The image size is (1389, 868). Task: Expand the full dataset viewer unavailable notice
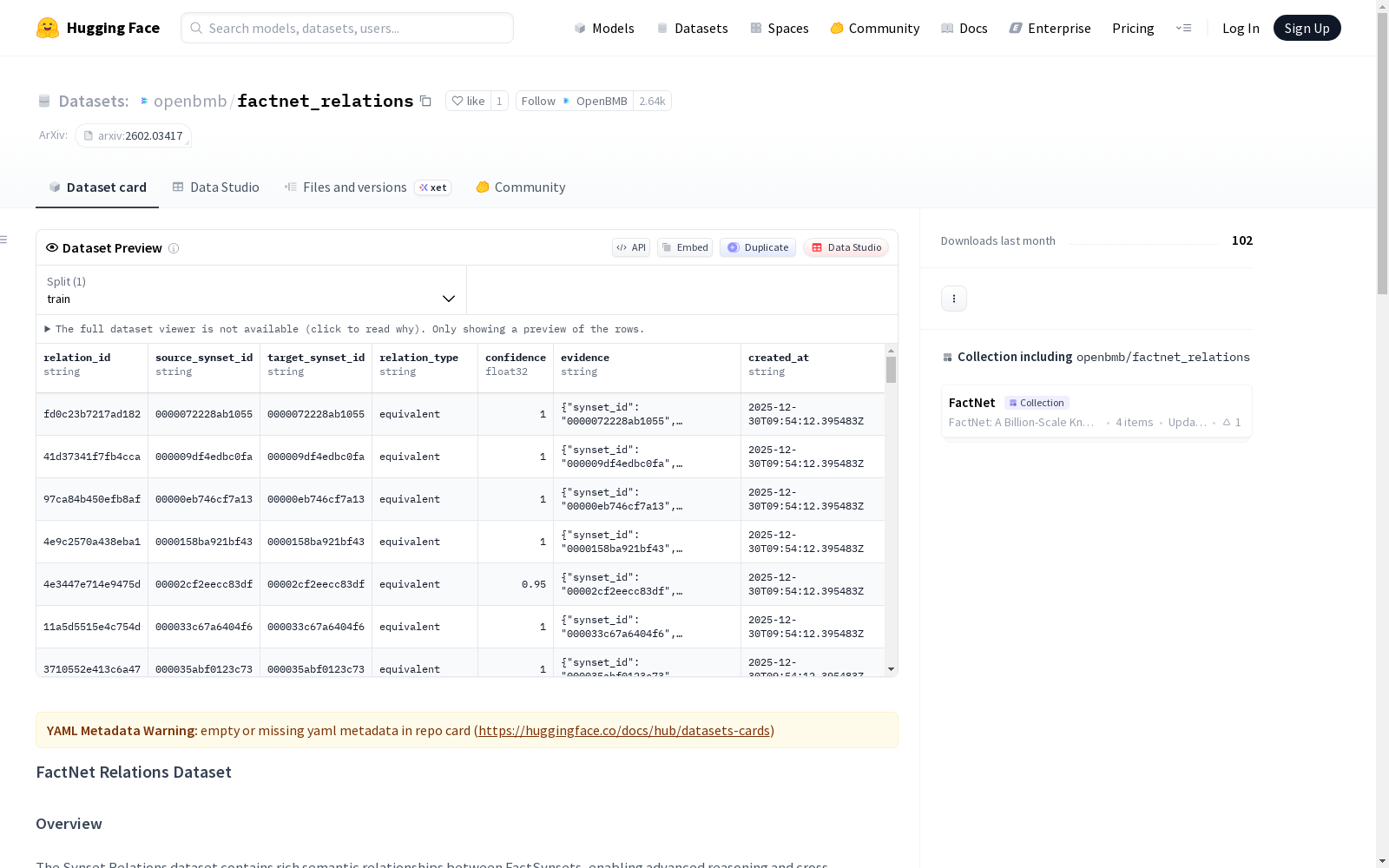345,329
